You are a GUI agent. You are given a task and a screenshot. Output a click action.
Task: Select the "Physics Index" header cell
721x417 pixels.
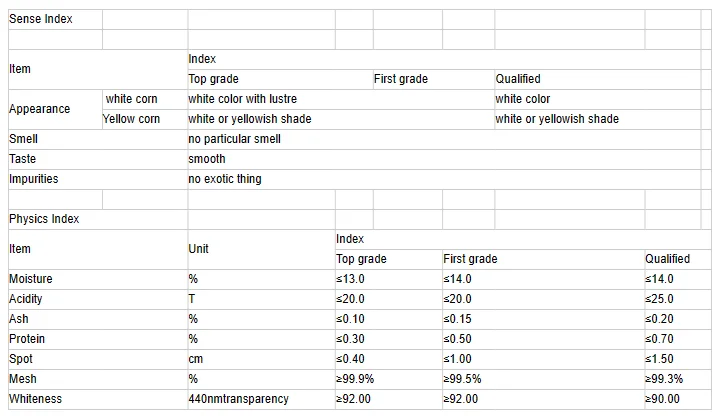[44, 219]
